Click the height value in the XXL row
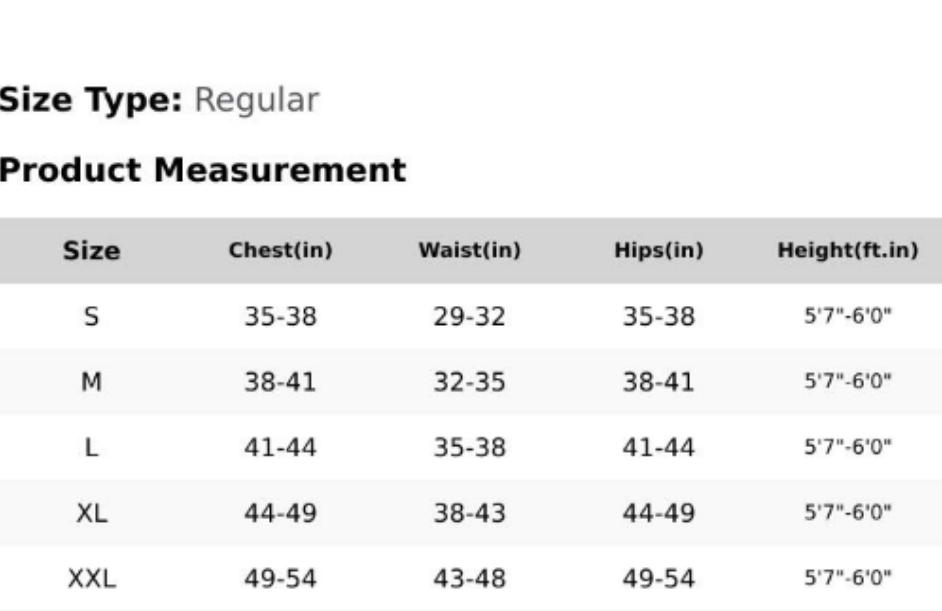Viewport: 942px width, 611px height. (847, 578)
